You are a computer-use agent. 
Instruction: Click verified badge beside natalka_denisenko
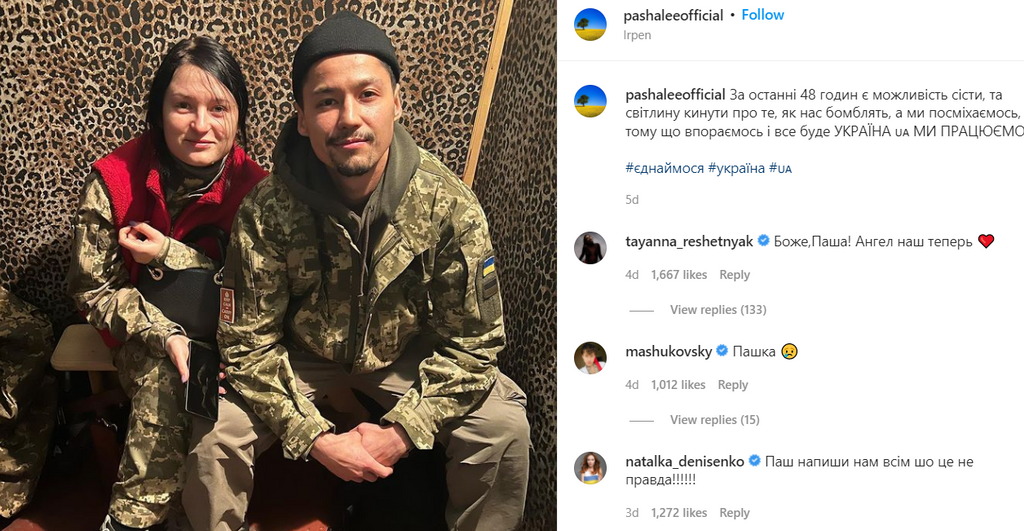click(754, 461)
